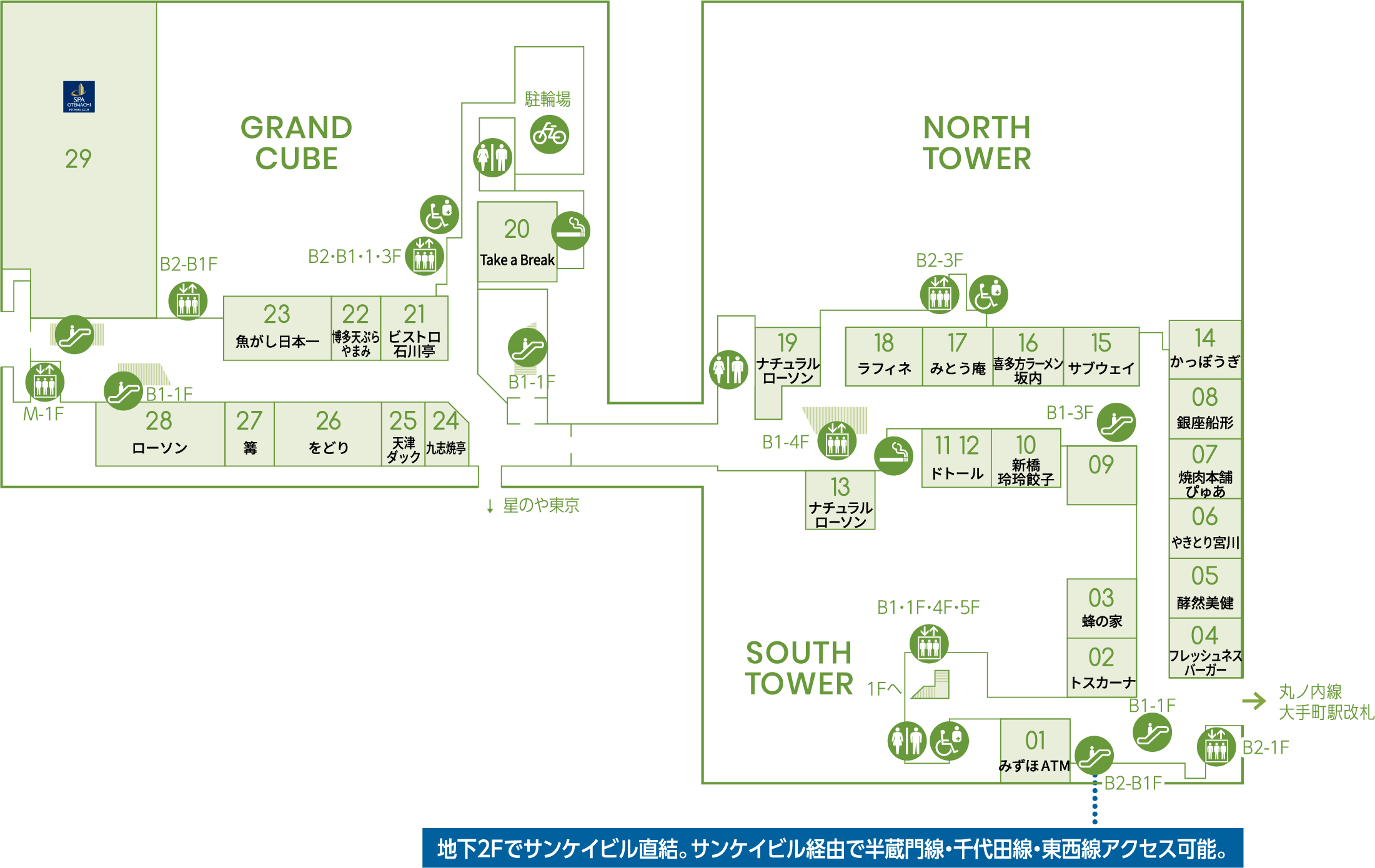Select shop 15 サブウェイ
The width and height of the screenshot is (1375, 868).
(x=1101, y=357)
